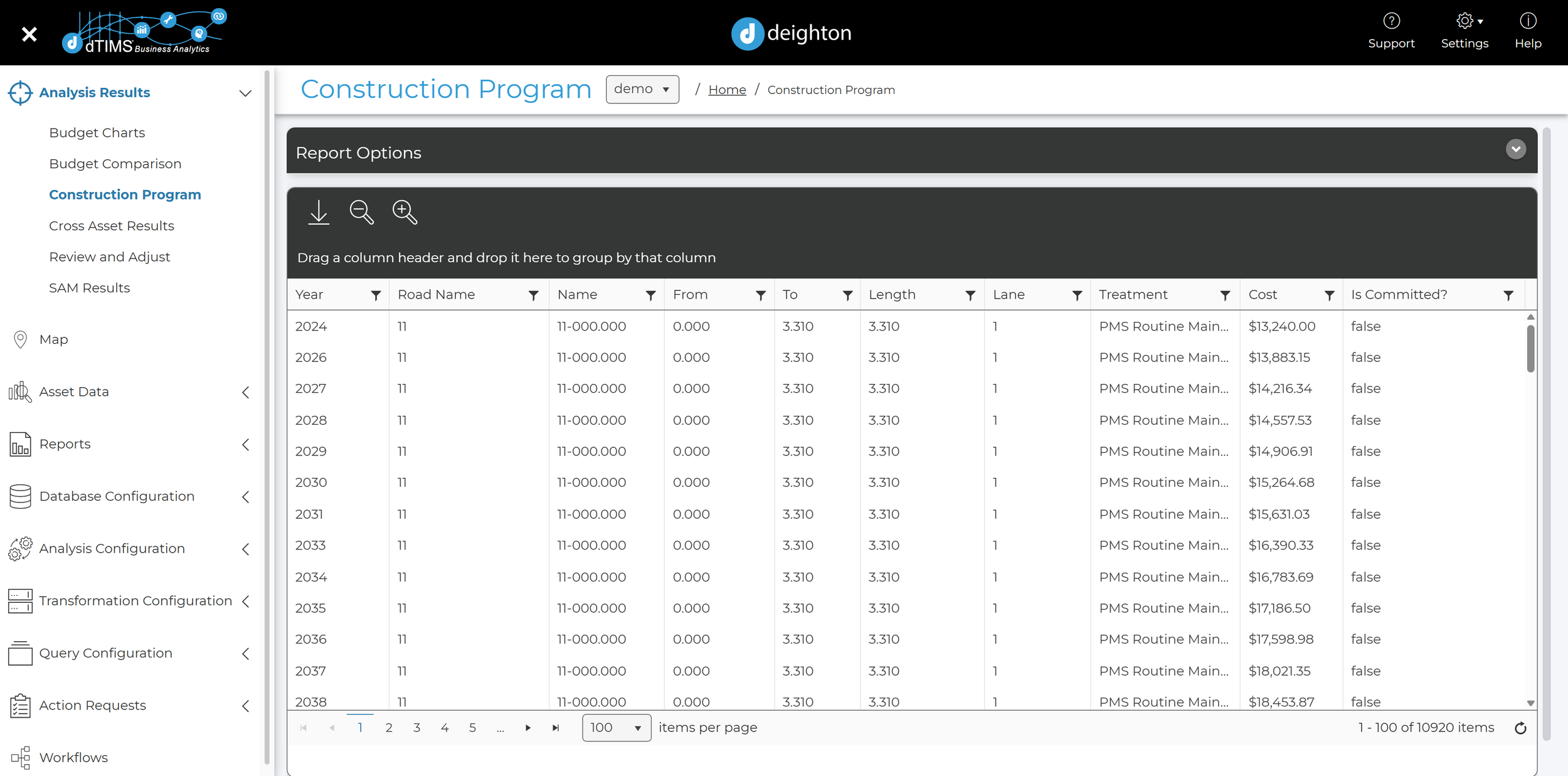Click the grid vertical scrollbar thumb
Viewport: 1568px width, 776px height.
(1530, 349)
